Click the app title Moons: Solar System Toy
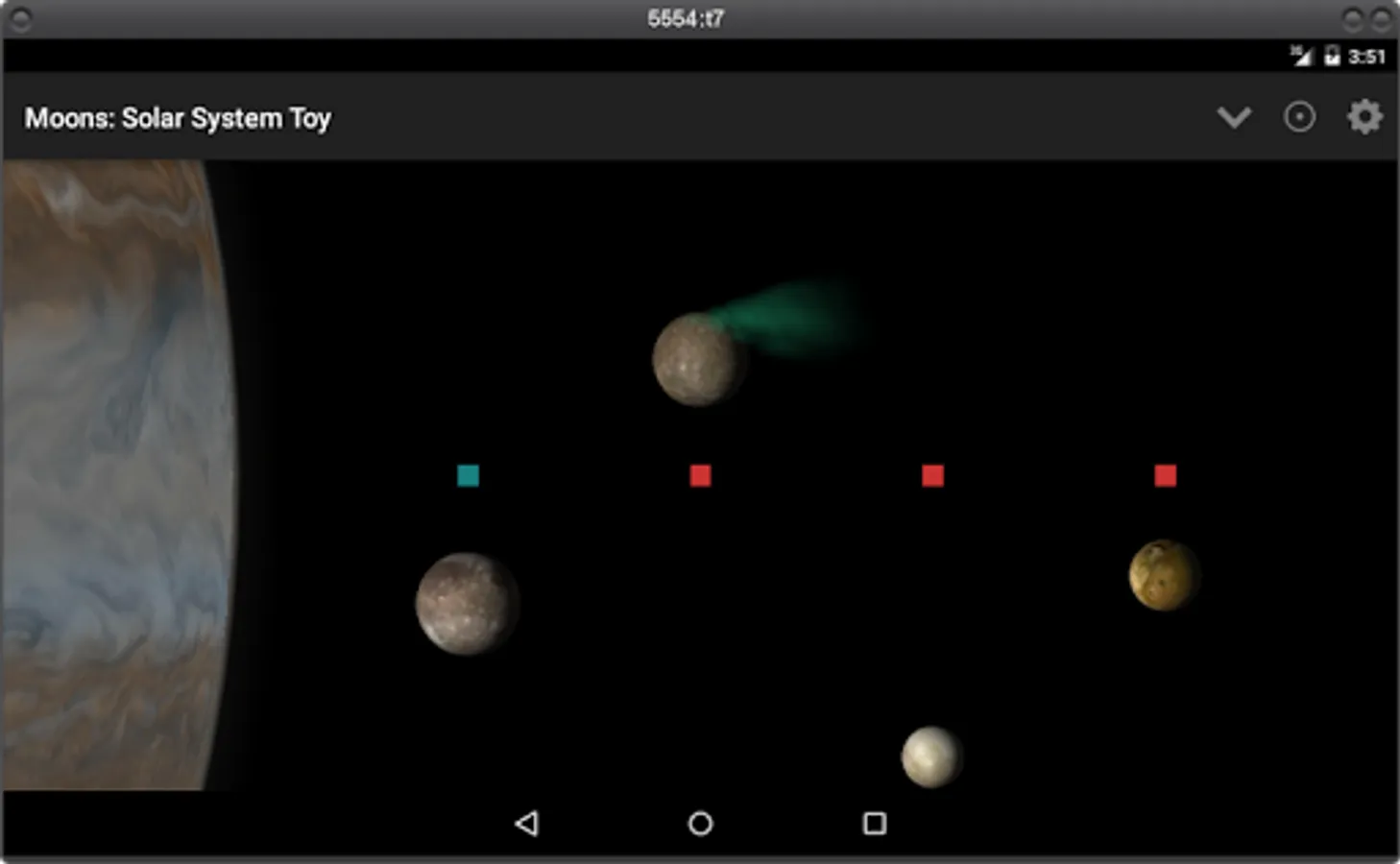The height and width of the screenshot is (864, 1400). tap(178, 118)
